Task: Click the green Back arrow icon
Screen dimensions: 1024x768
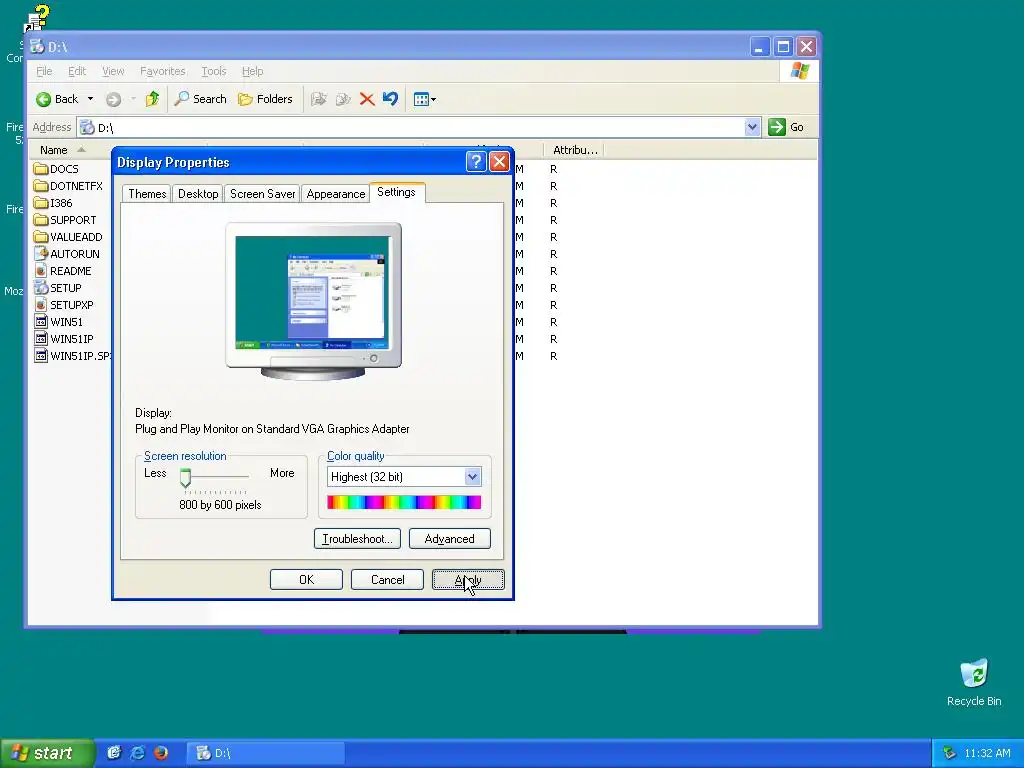Action: pos(44,99)
